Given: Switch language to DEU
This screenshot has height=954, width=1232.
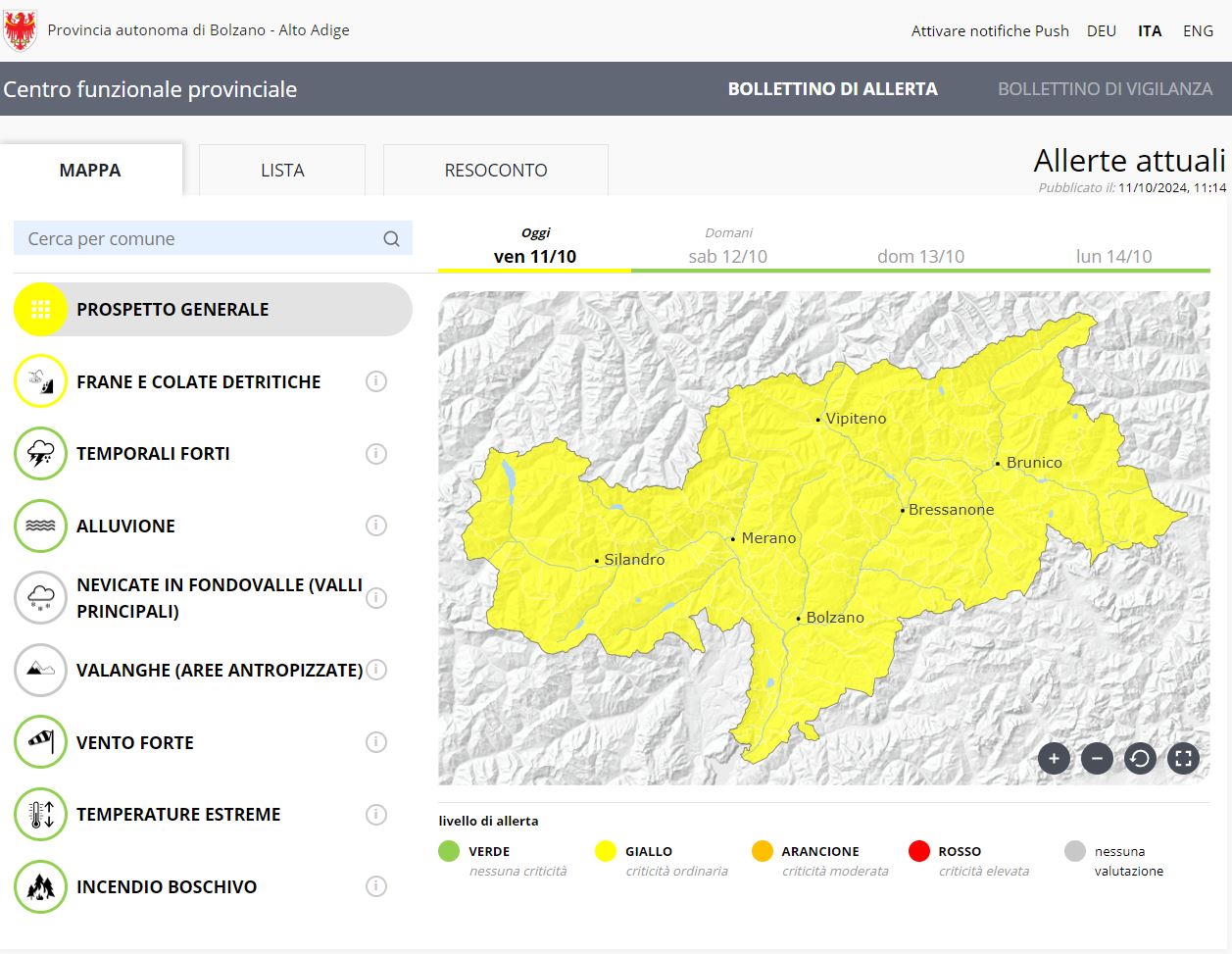Looking at the screenshot, I should click(1101, 30).
